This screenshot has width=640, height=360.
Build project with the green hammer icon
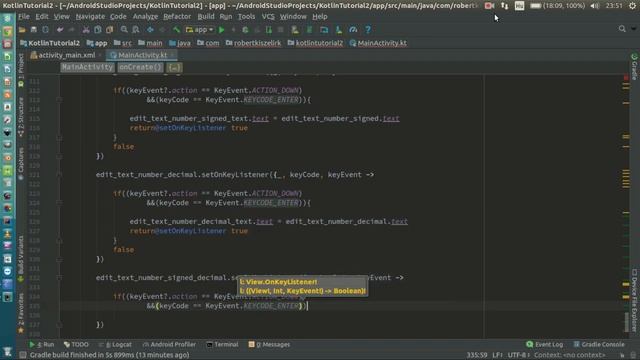coord(176,29)
